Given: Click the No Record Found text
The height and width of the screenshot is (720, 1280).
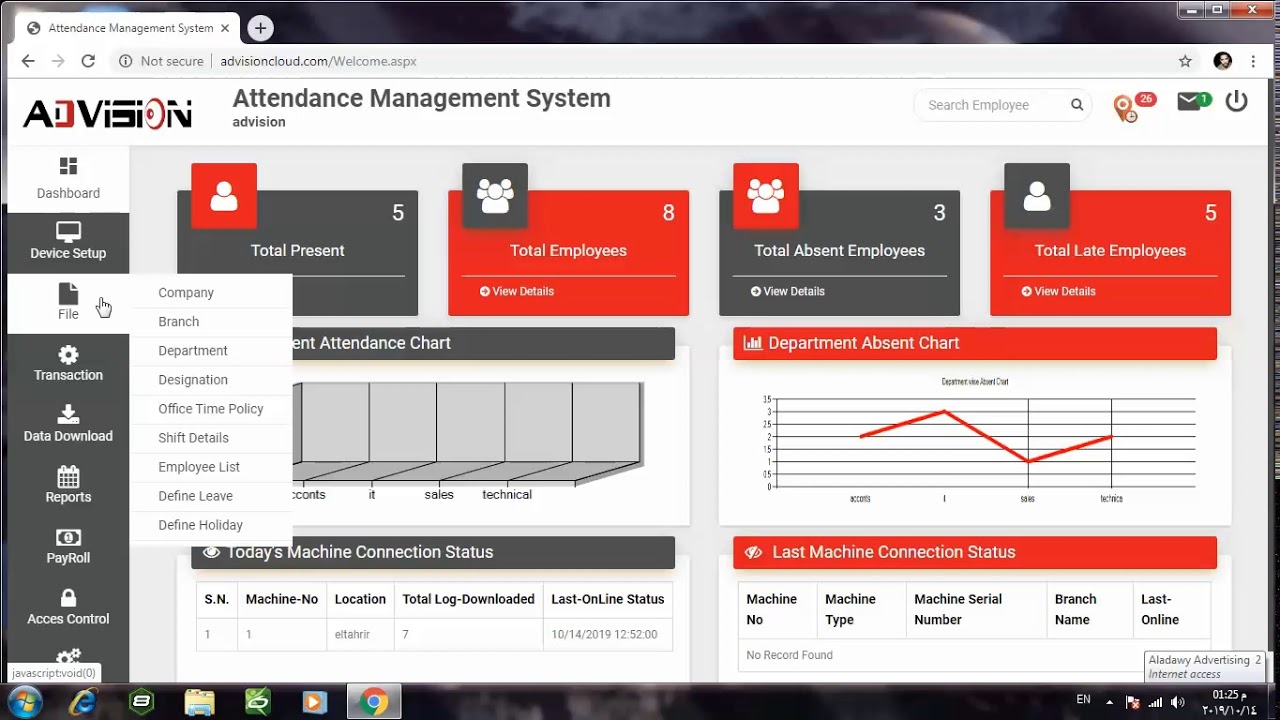Looking at the screenshot, I should (789, 655).
